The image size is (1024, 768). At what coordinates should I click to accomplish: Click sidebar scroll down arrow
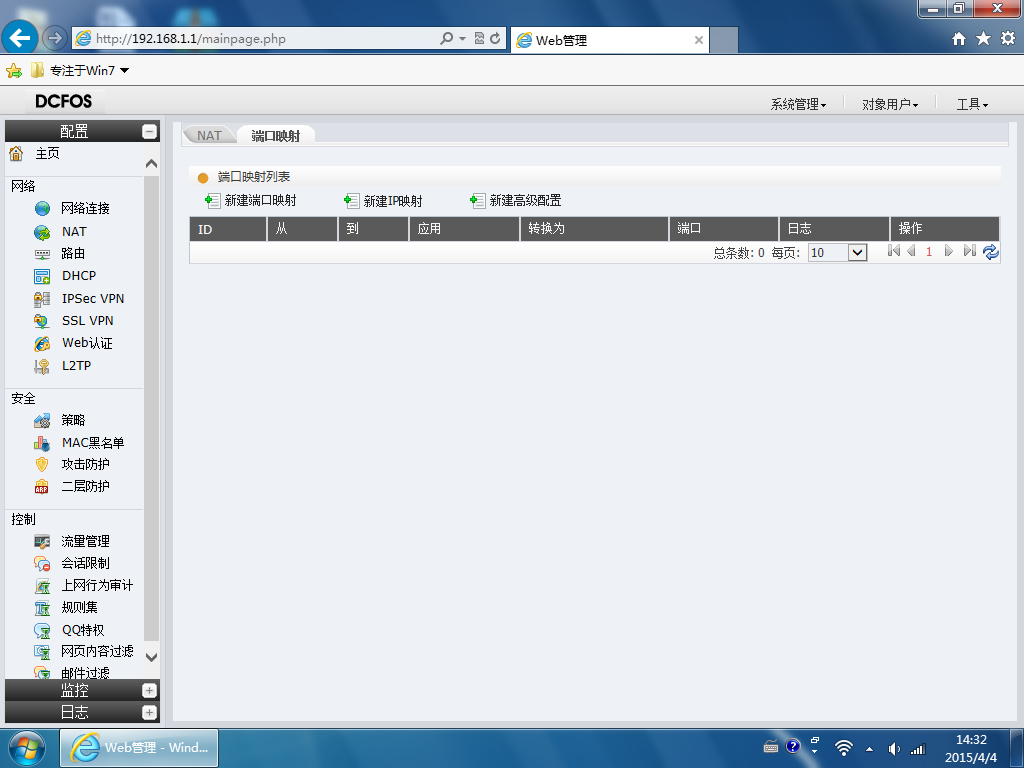click(152, 657)
